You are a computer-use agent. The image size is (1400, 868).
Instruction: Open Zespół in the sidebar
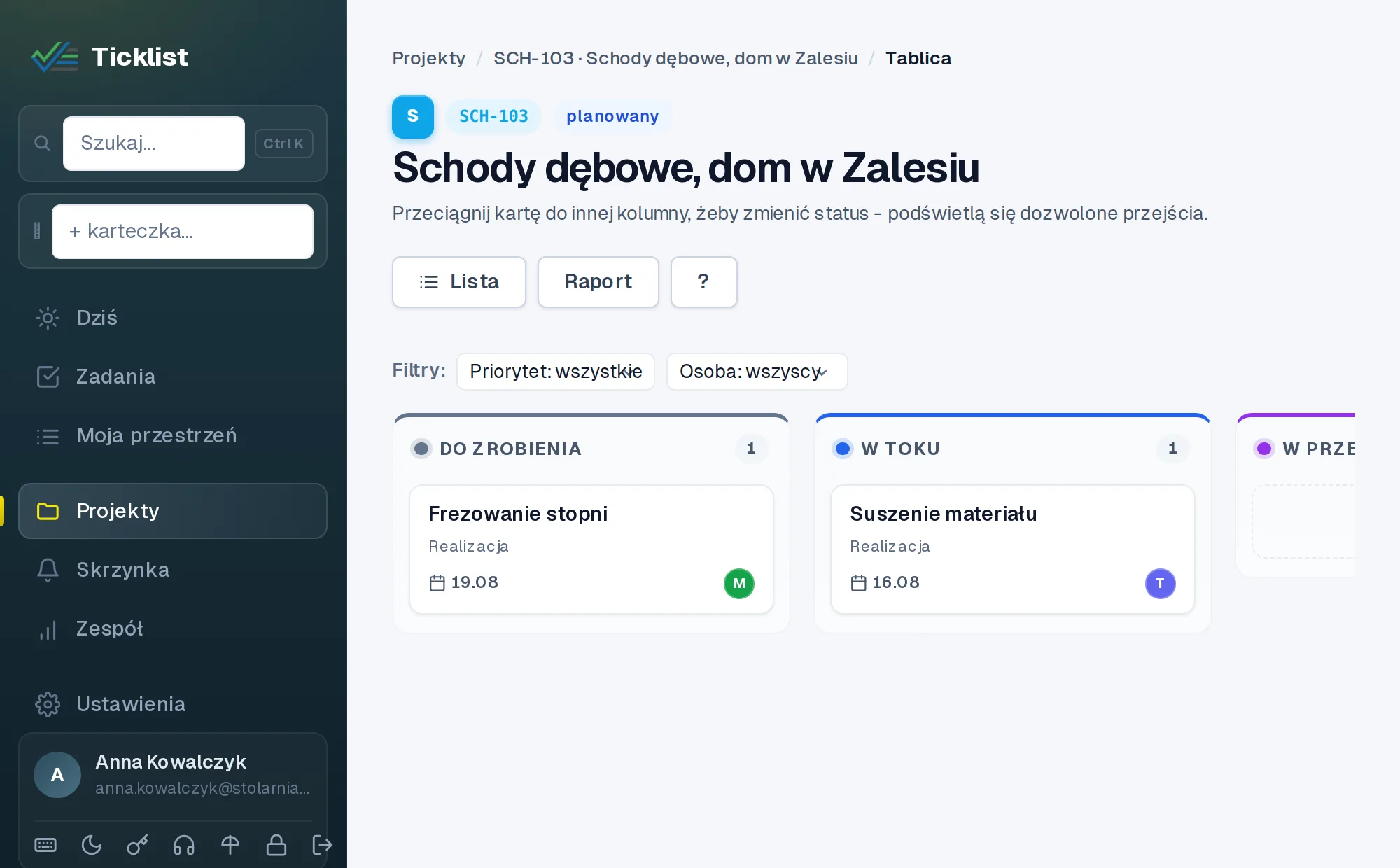pos(173,629)
